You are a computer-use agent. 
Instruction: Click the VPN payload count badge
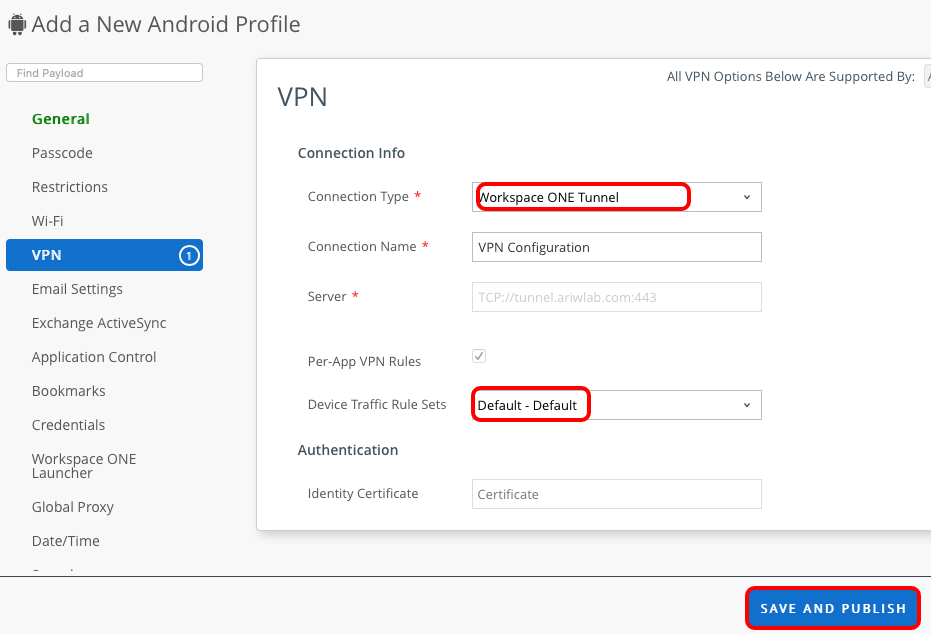(x=189, y=255)
